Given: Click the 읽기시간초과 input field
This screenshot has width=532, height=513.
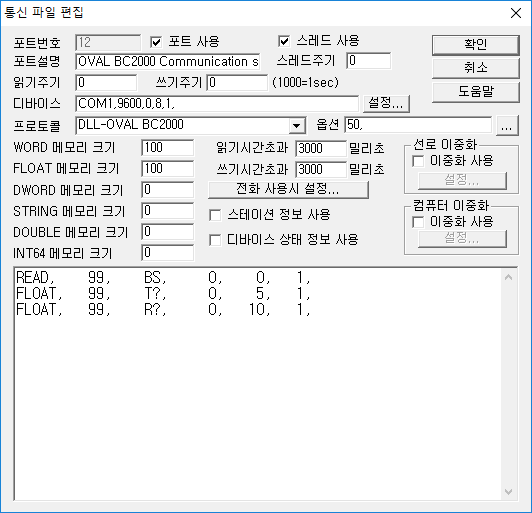Looking at the screenshot, I should coord(321,149).
